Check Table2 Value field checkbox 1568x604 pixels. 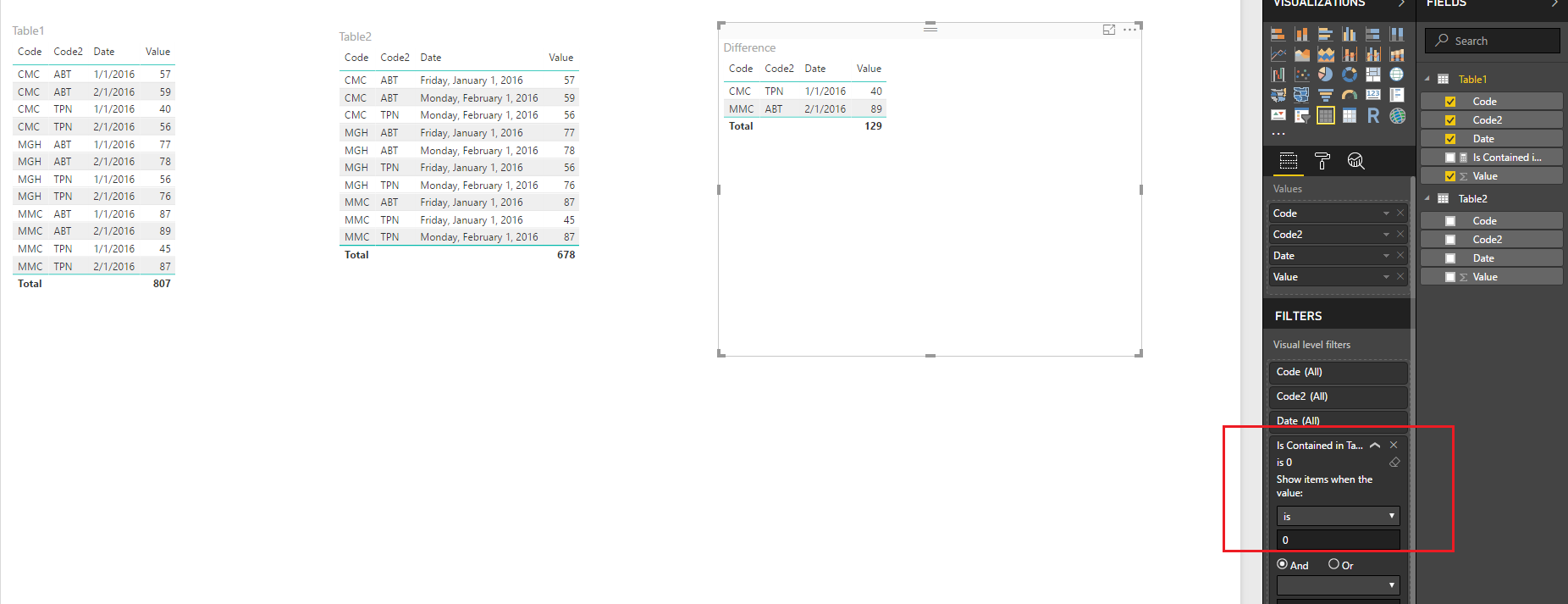tap(1450, 277)
